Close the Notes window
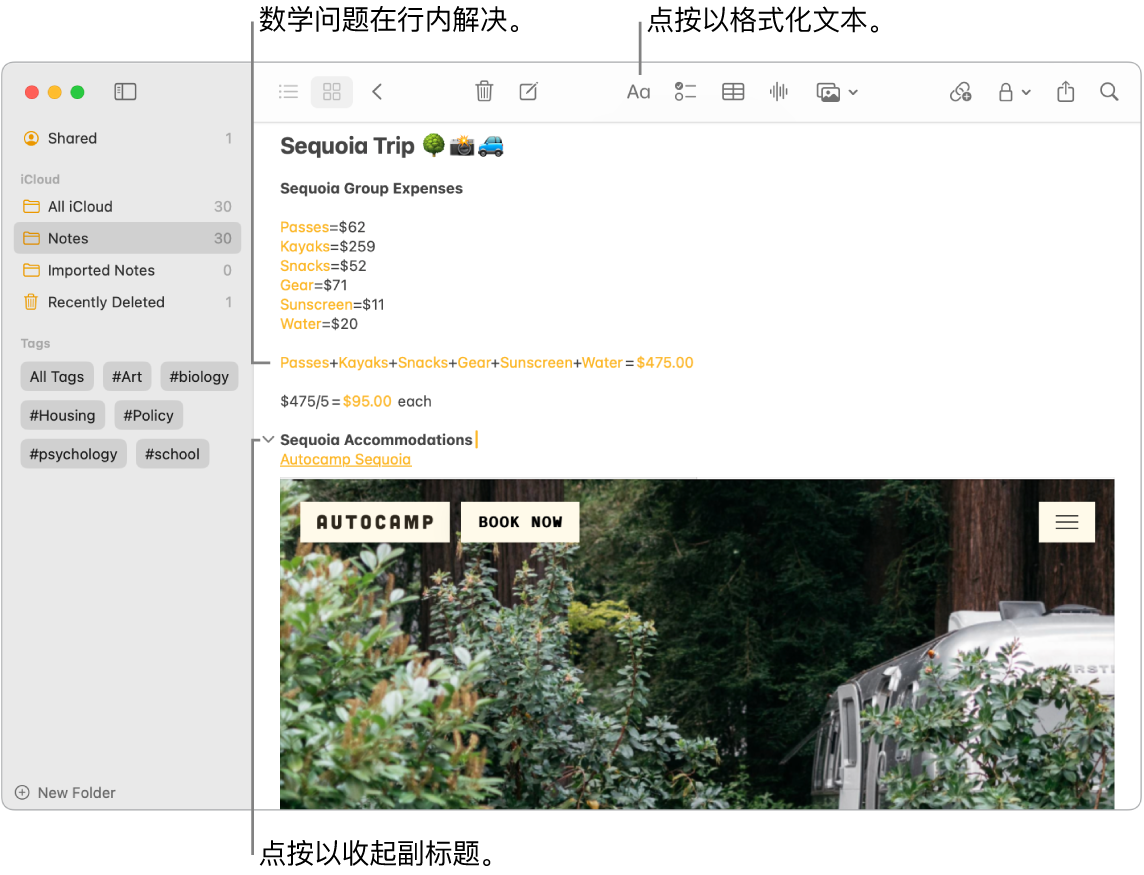This screenshot has height=875, width=1144. 31,92
